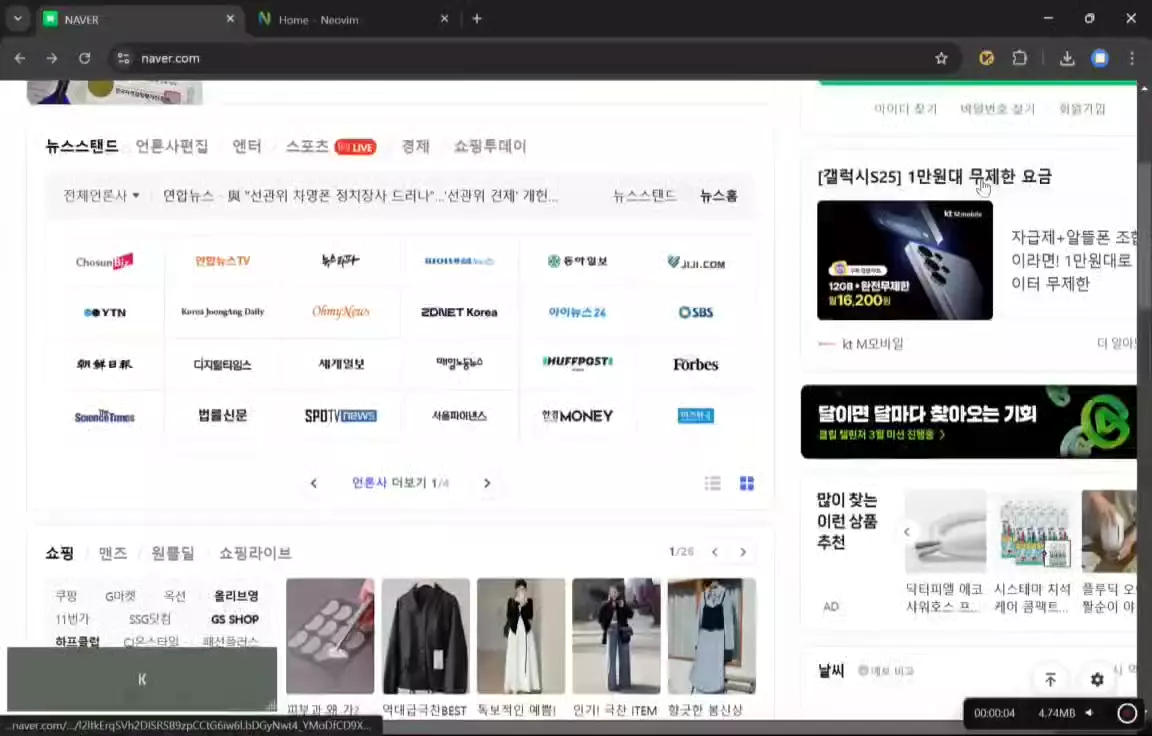Viewport: 1152px width, 736px height.
Task: Open 법률신문 publisher logo
Action: (223, 416)
